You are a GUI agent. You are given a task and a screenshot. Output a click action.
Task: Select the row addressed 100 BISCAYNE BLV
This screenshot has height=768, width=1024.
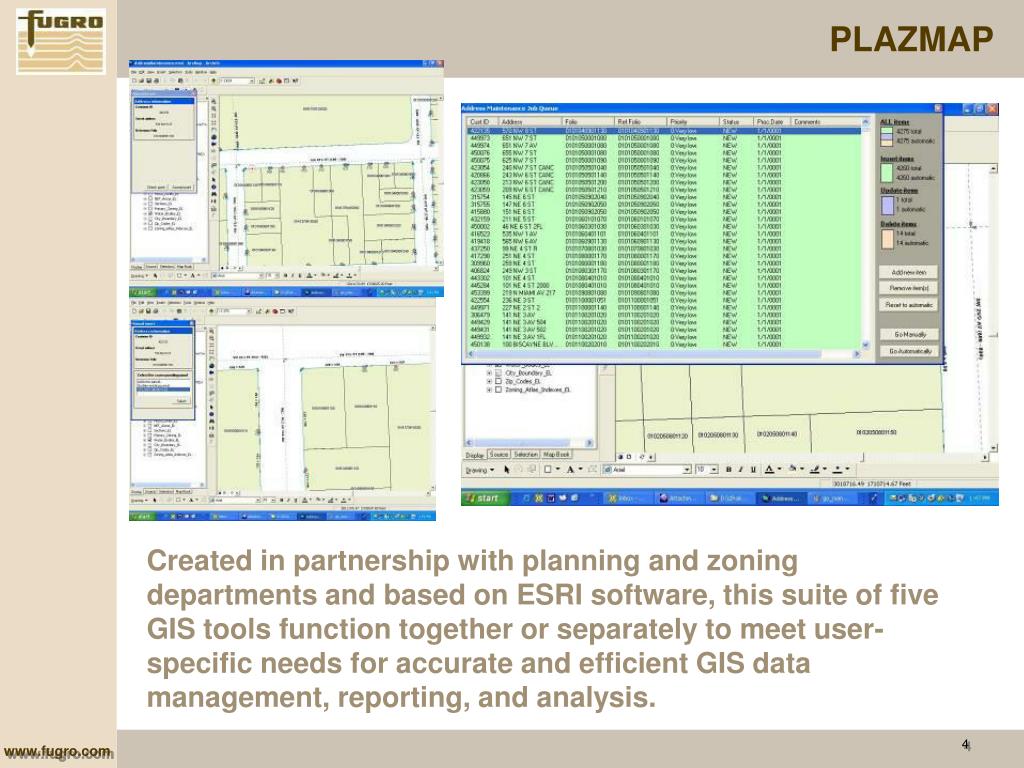click(664, 344)
